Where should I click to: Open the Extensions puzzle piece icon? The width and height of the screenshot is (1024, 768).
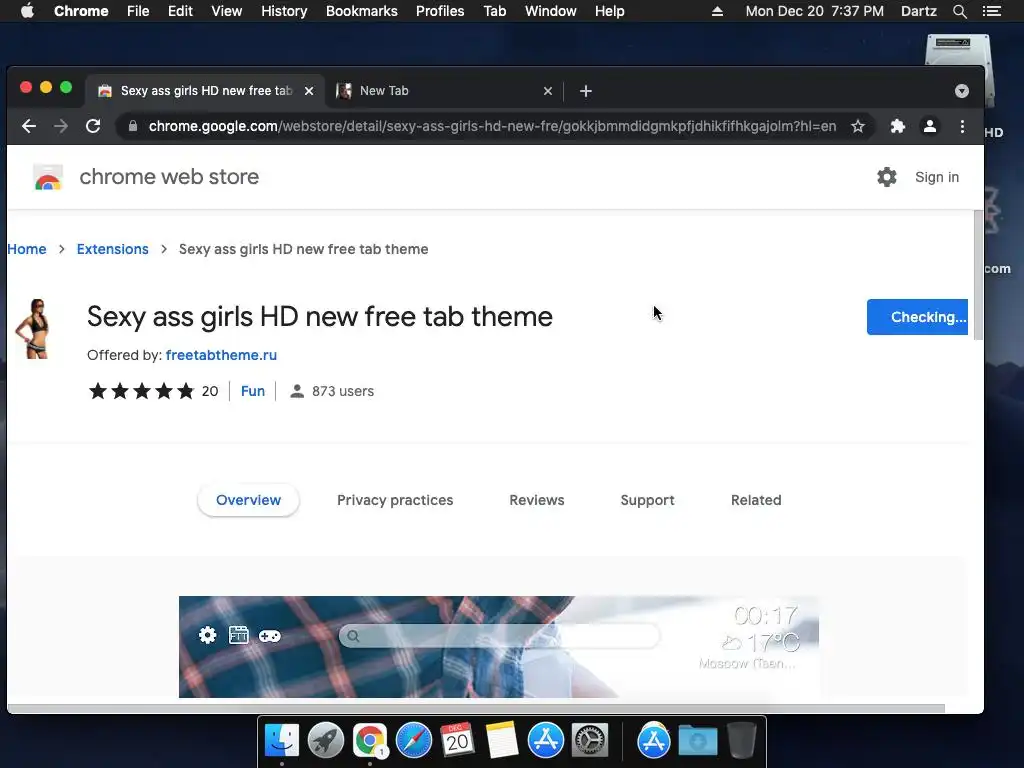click(x=898, y=126)
